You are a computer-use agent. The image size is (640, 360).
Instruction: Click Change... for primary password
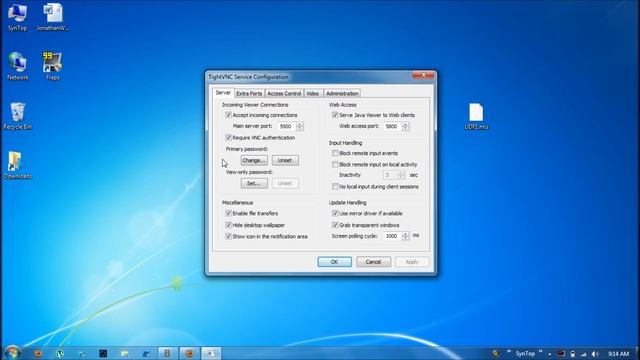(x=254, y=160)
